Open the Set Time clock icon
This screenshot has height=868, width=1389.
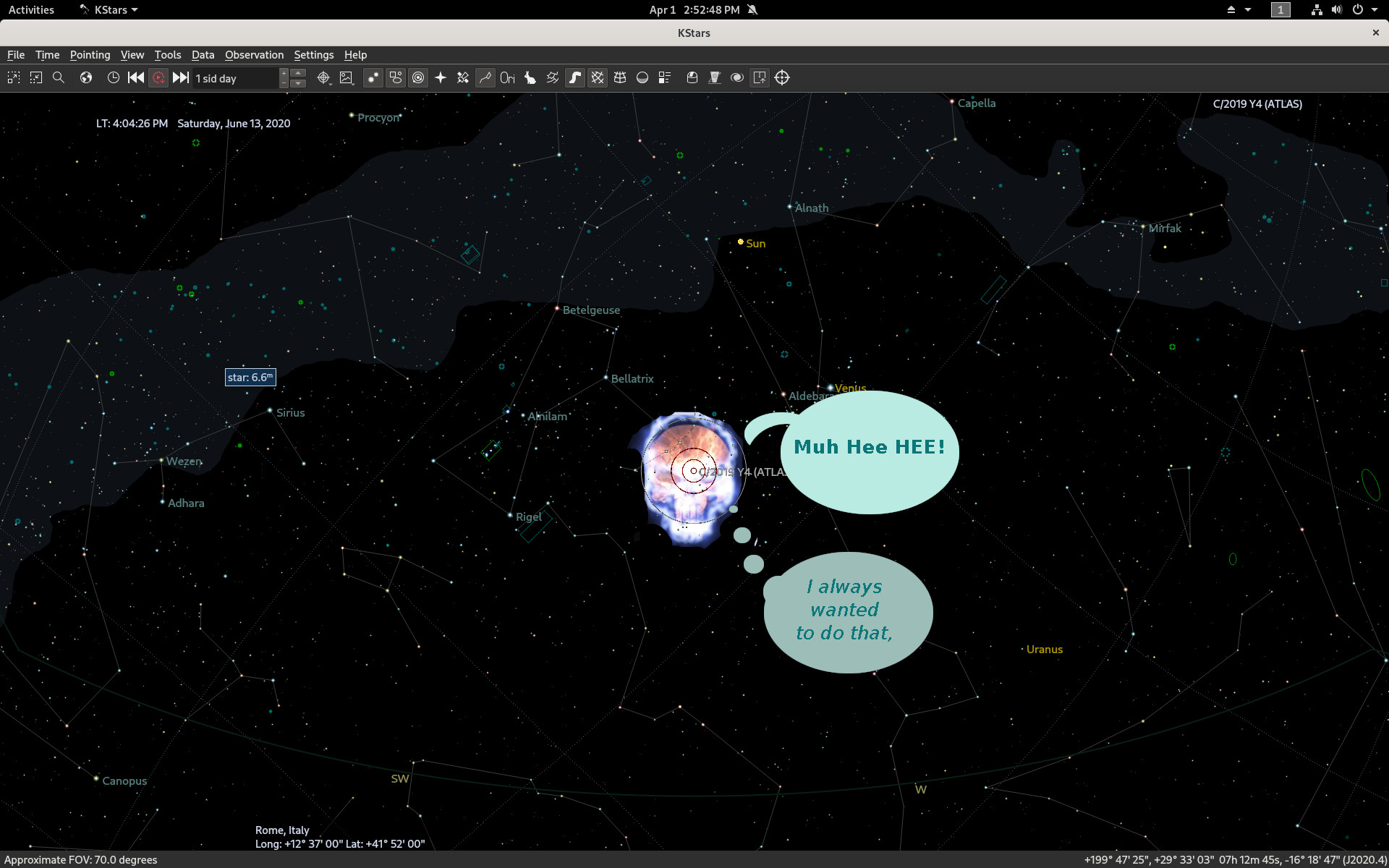114,77
